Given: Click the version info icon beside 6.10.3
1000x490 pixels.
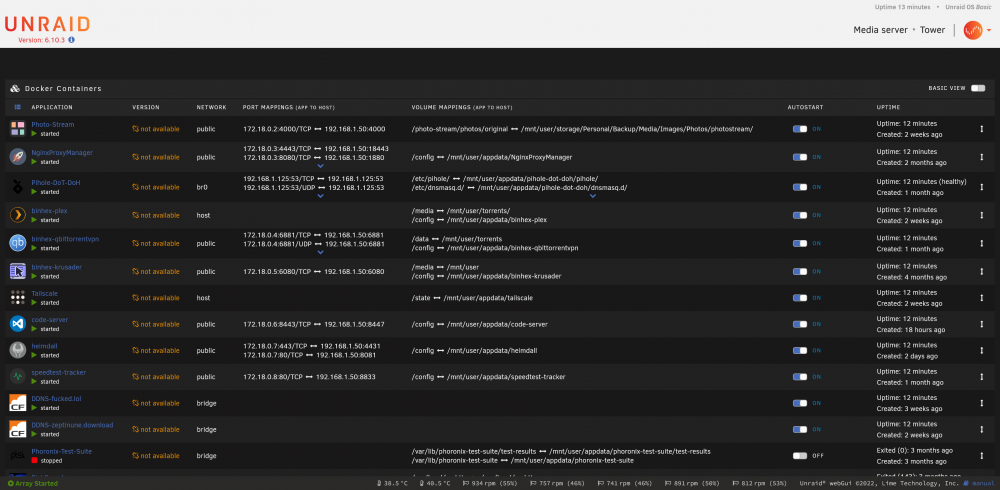Looking at the screenshot, I should click(x=71, y=40).
